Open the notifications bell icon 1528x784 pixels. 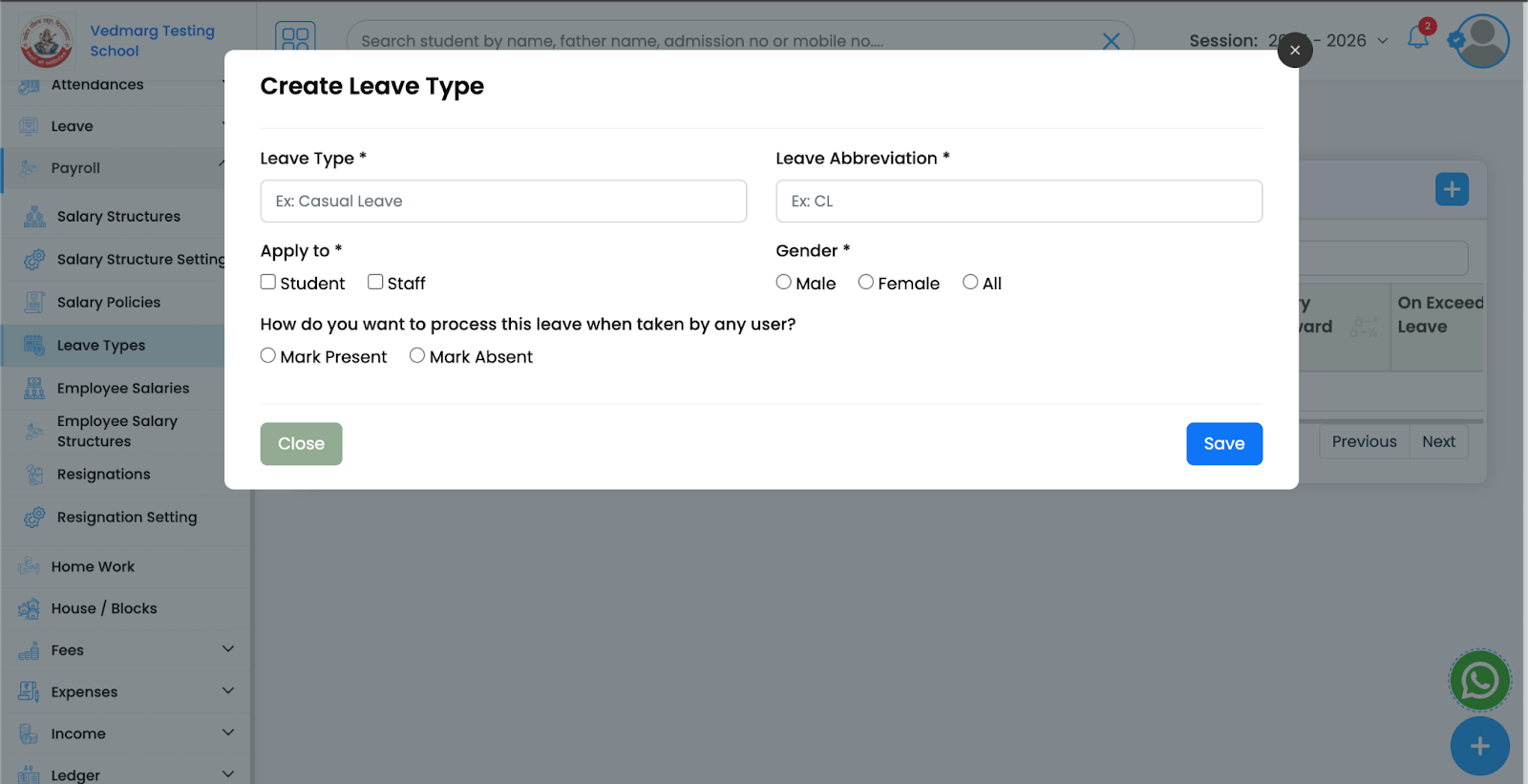1418,39
